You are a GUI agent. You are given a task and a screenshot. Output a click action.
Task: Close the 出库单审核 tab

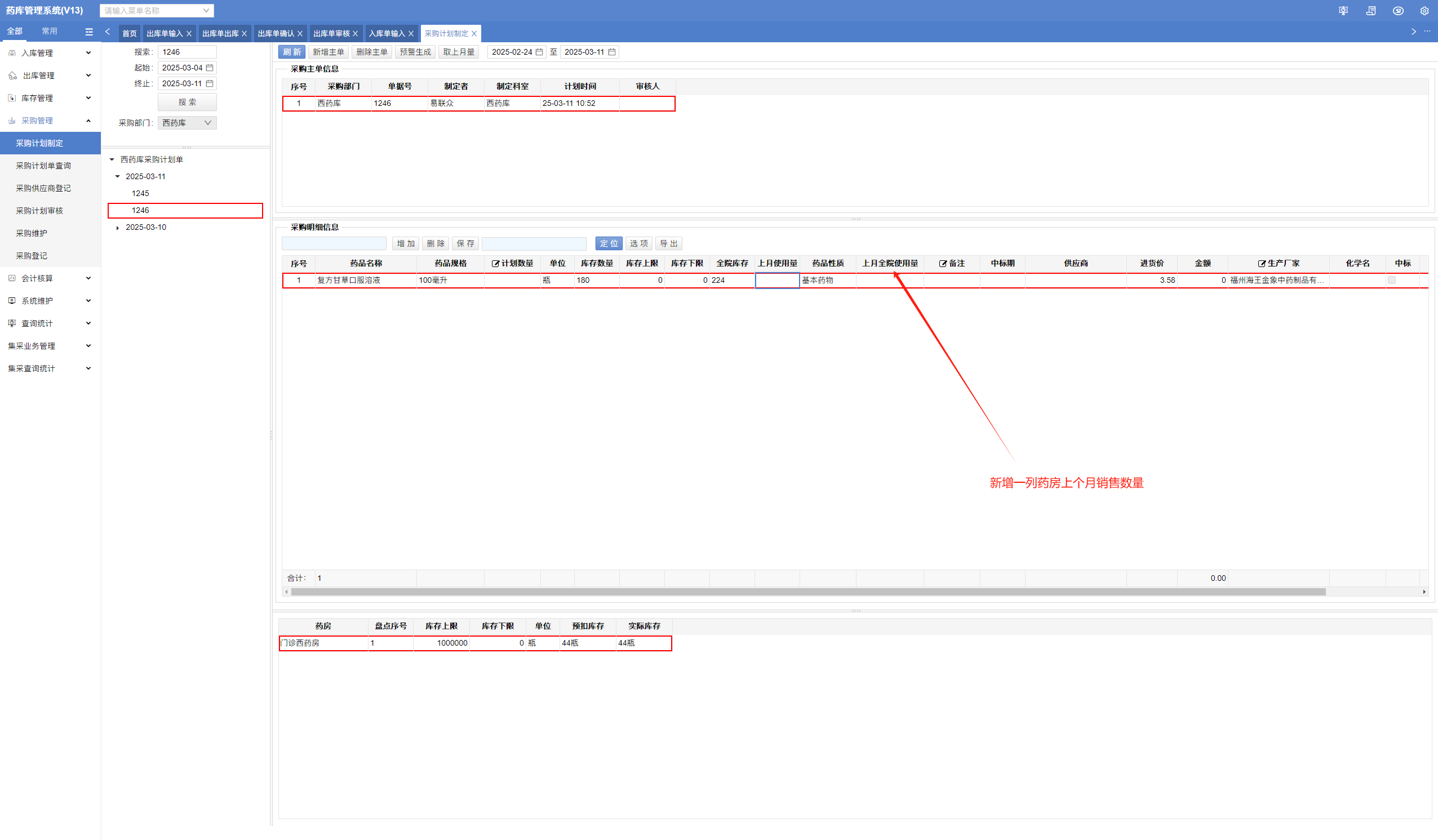pyautogui.click(x=356, y=34)
